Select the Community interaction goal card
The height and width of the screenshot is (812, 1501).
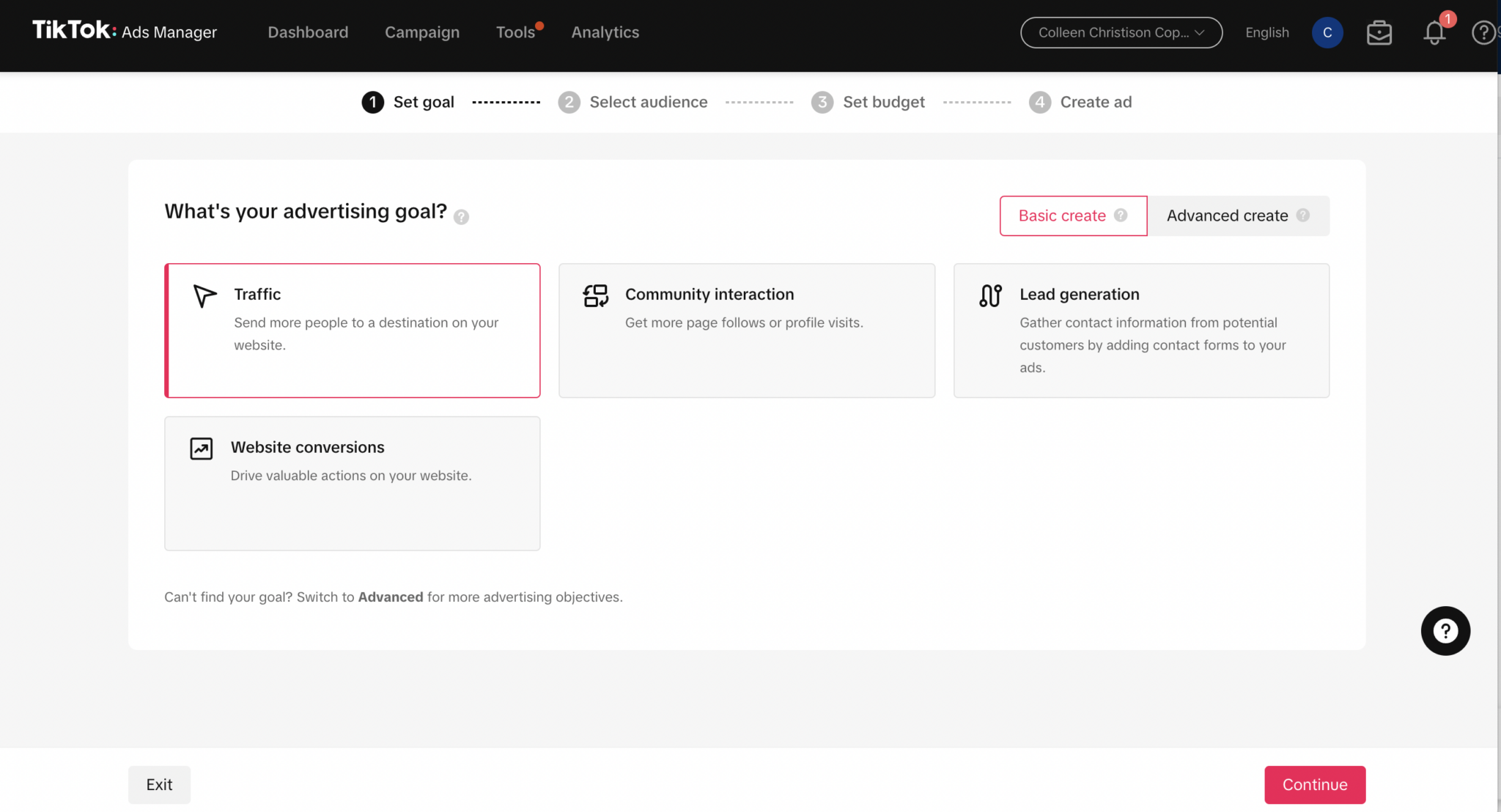tap(746, 331)
